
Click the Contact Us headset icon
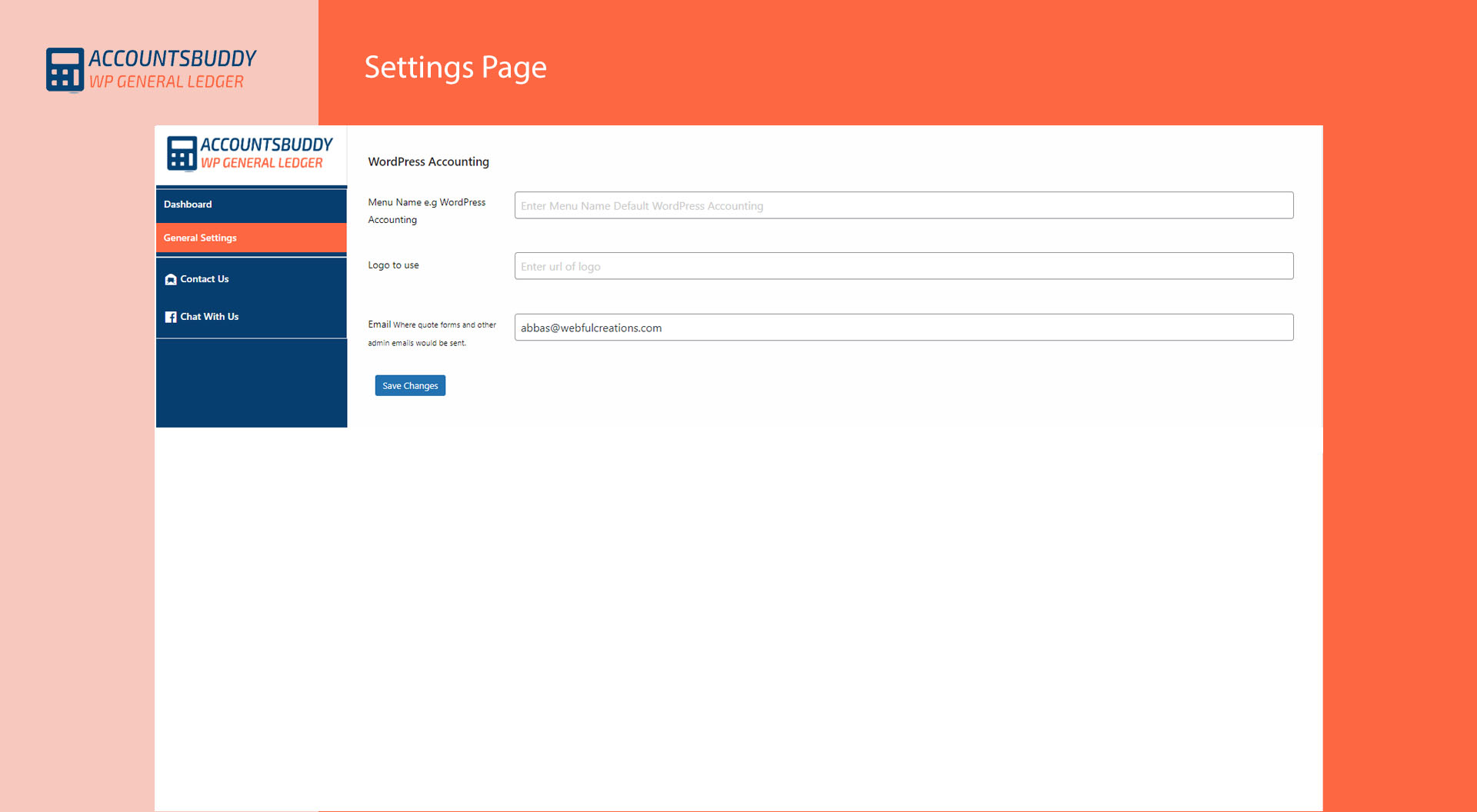(x=171, y=280)
